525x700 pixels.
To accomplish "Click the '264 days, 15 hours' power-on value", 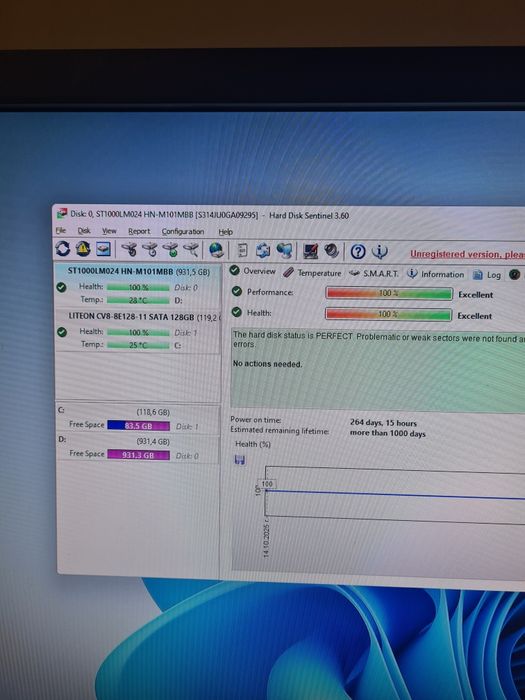I will tap(383, 423).
